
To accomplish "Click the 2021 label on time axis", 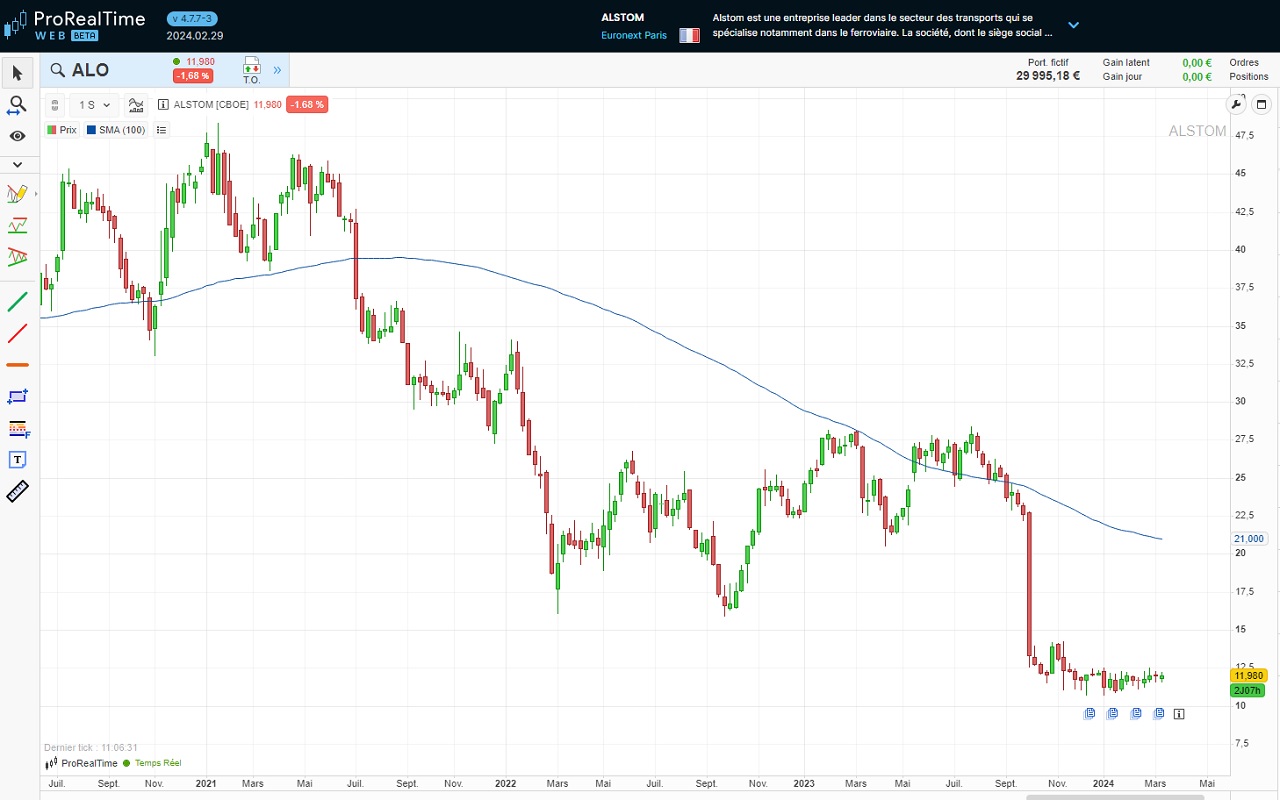I will tap(207, 783).
